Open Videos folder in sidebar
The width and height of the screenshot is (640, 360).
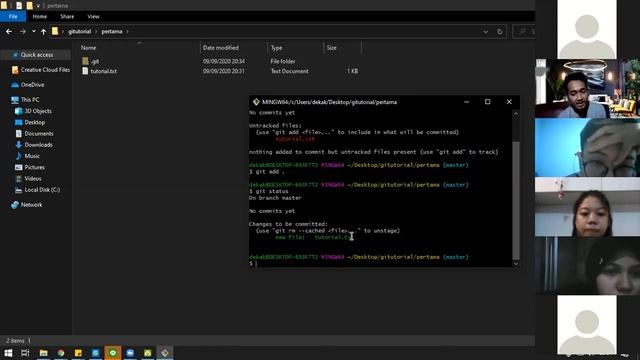(x=32, y=178)
